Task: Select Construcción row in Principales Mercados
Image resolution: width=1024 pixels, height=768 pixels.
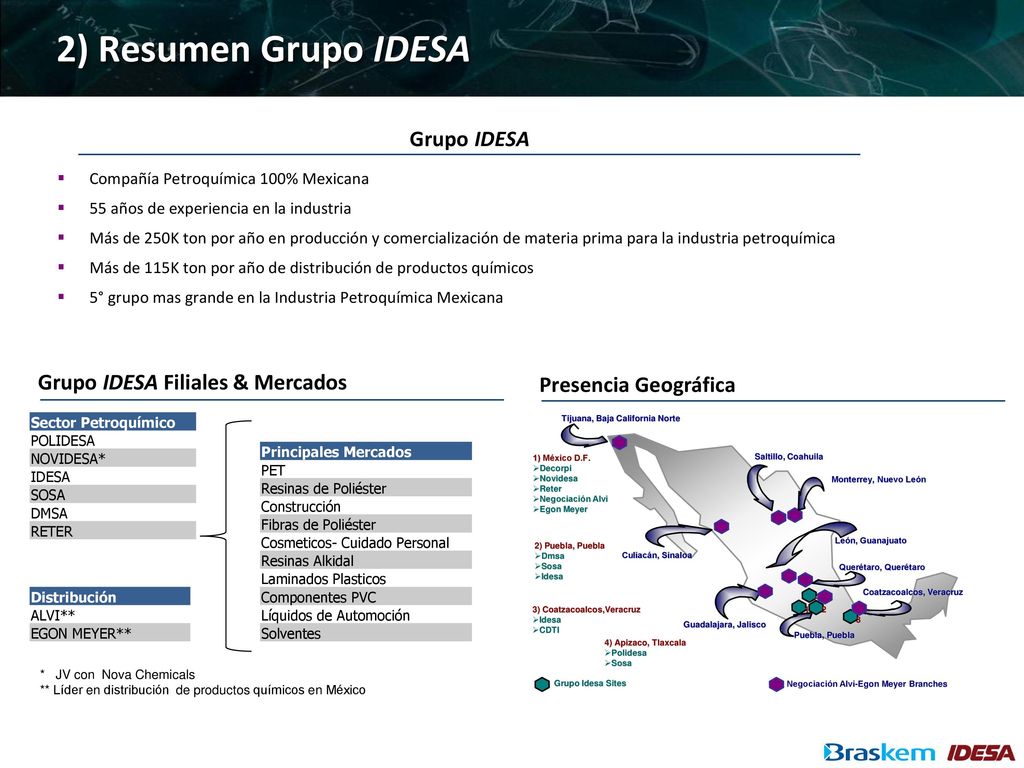Action: click(x=366, y=506)
